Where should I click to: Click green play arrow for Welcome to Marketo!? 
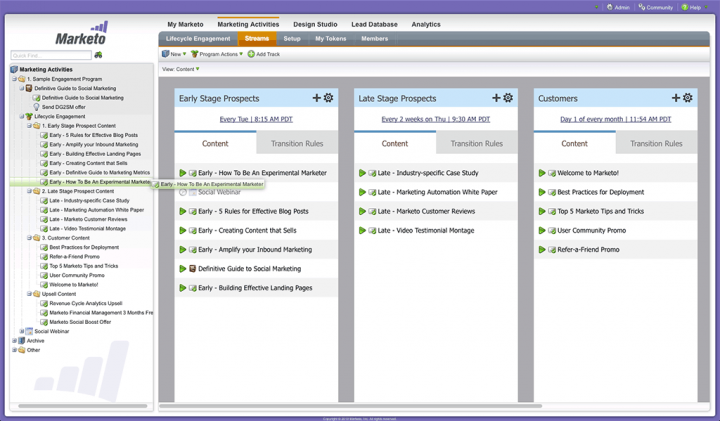coord(542,173)
